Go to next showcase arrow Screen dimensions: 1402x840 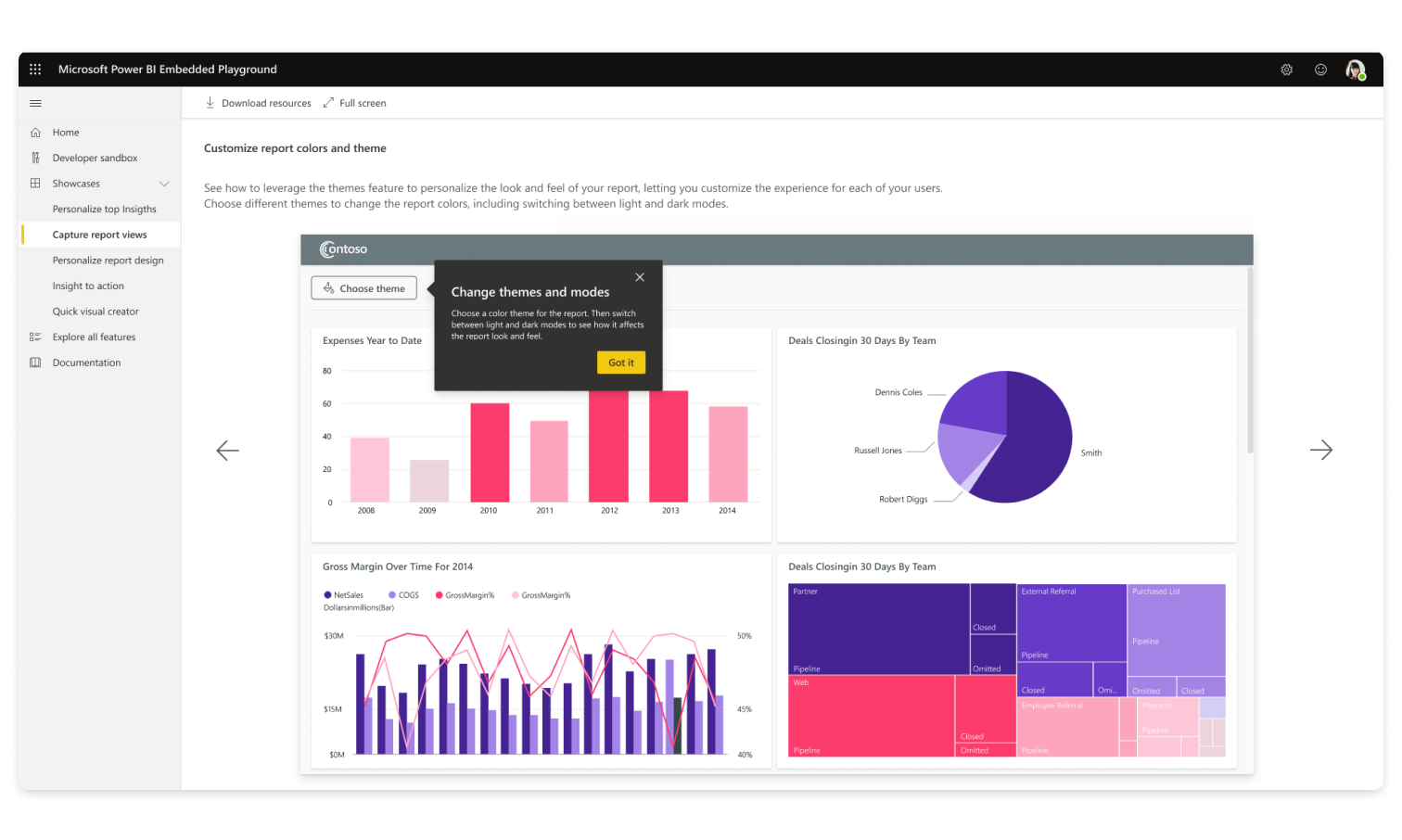tap(1321, 451)
